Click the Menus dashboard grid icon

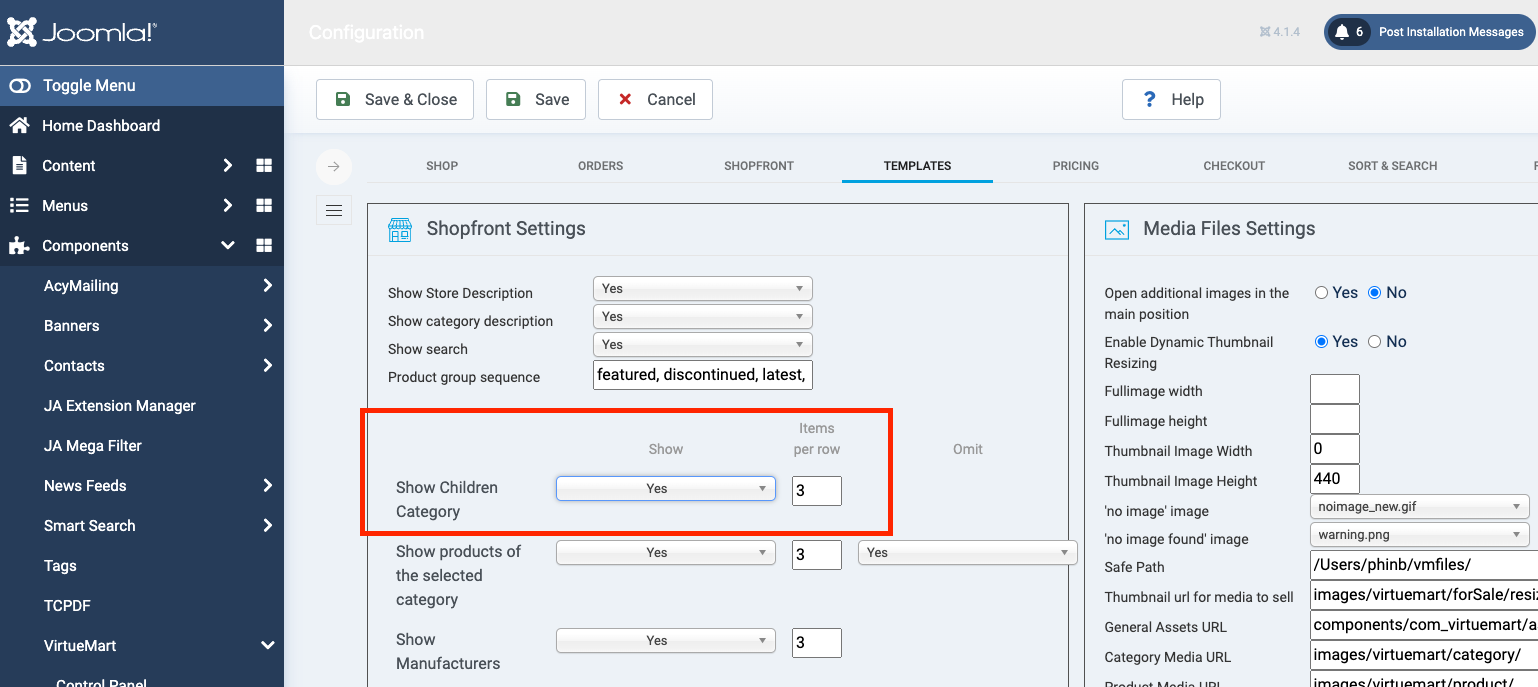(x=264, y=206)
